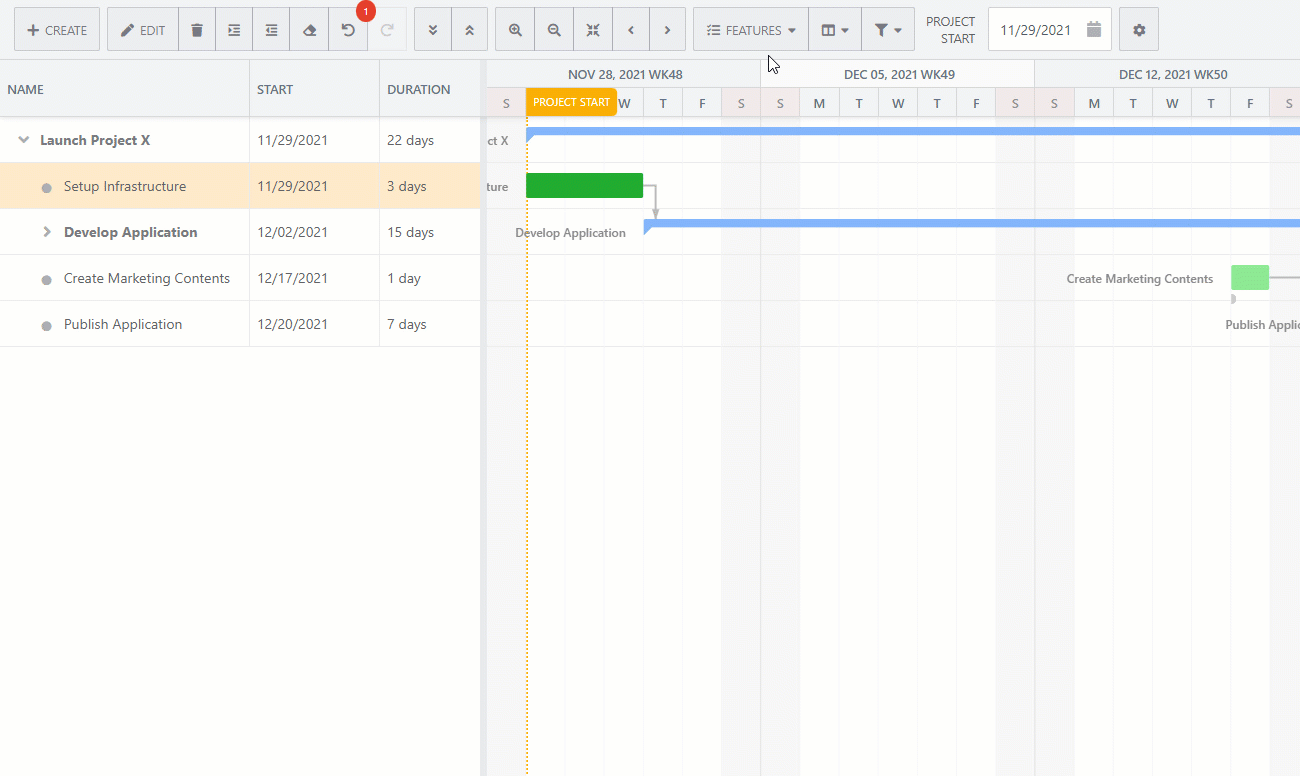Zoom out on the timeline
Screen dimensions: 1300x776
pos(554,30)
